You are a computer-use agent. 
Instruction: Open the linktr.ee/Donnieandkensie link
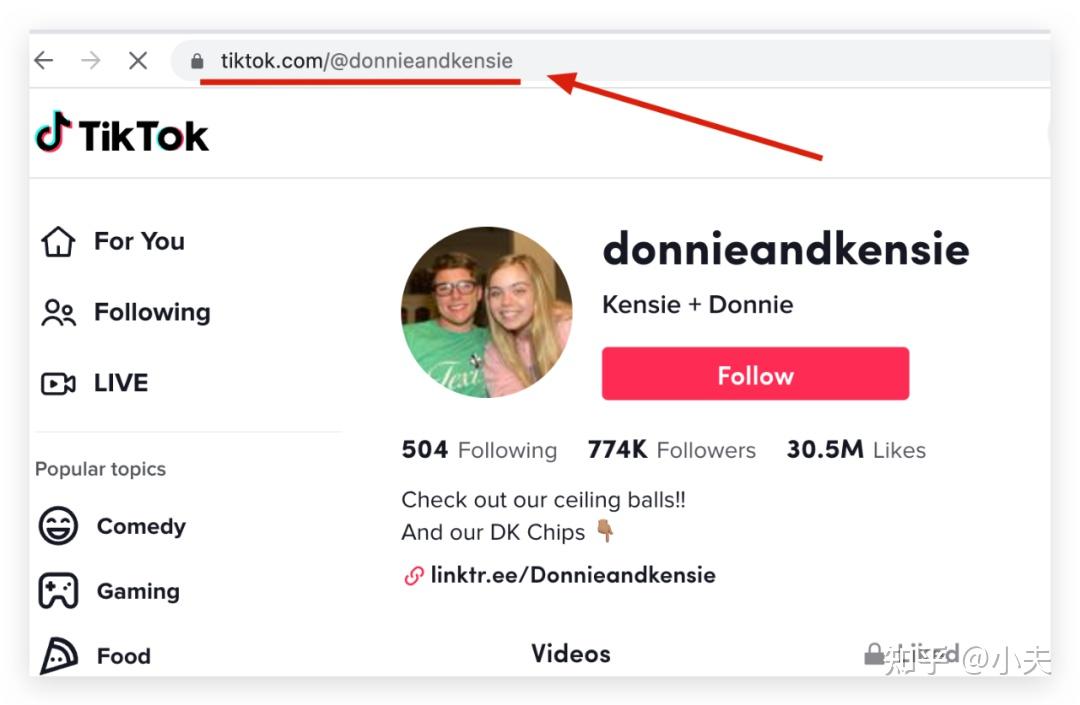click(x=572, y=576)
